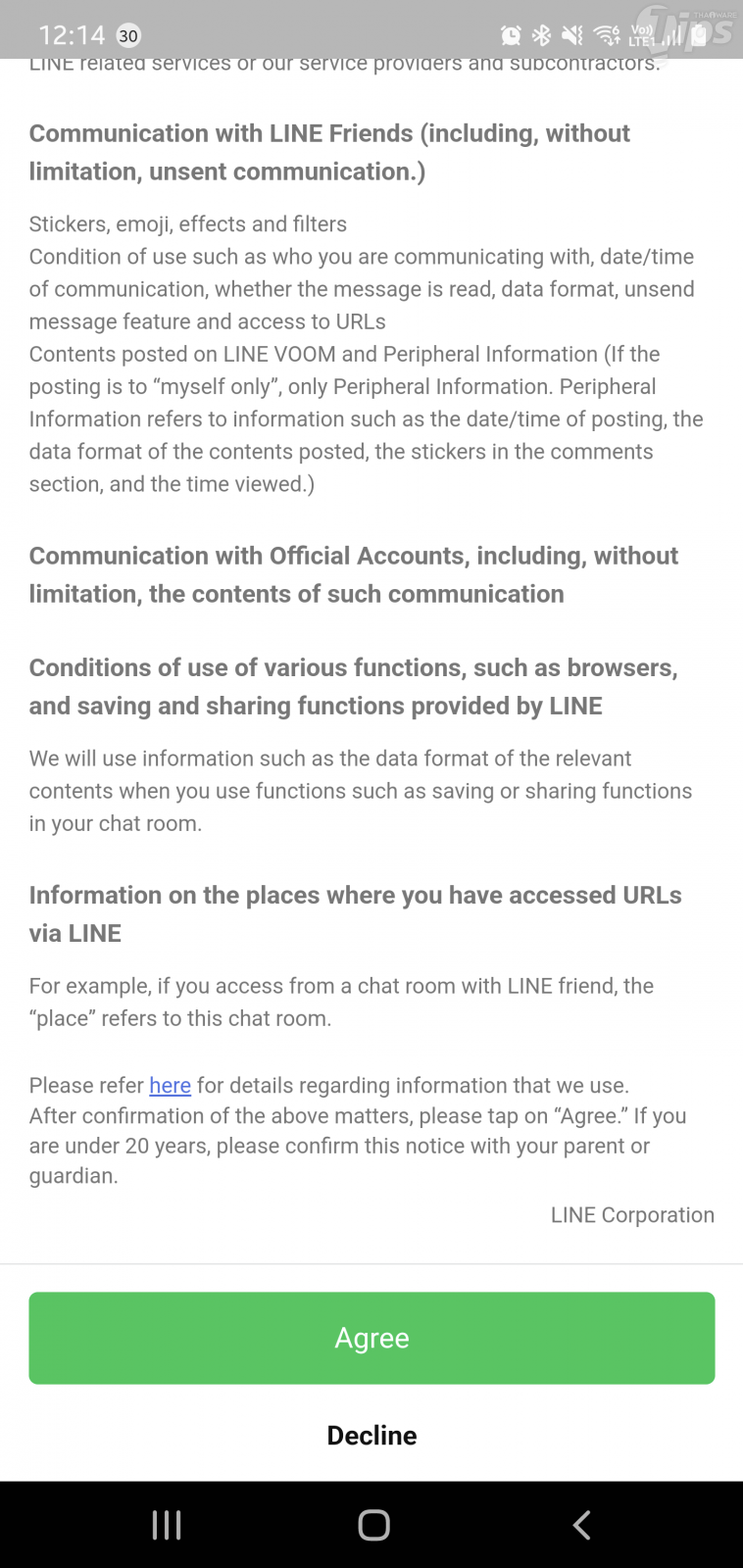Tap Decline to reject the notice
Viewport: 743px width, 1568px height.
click(371, 1435)
